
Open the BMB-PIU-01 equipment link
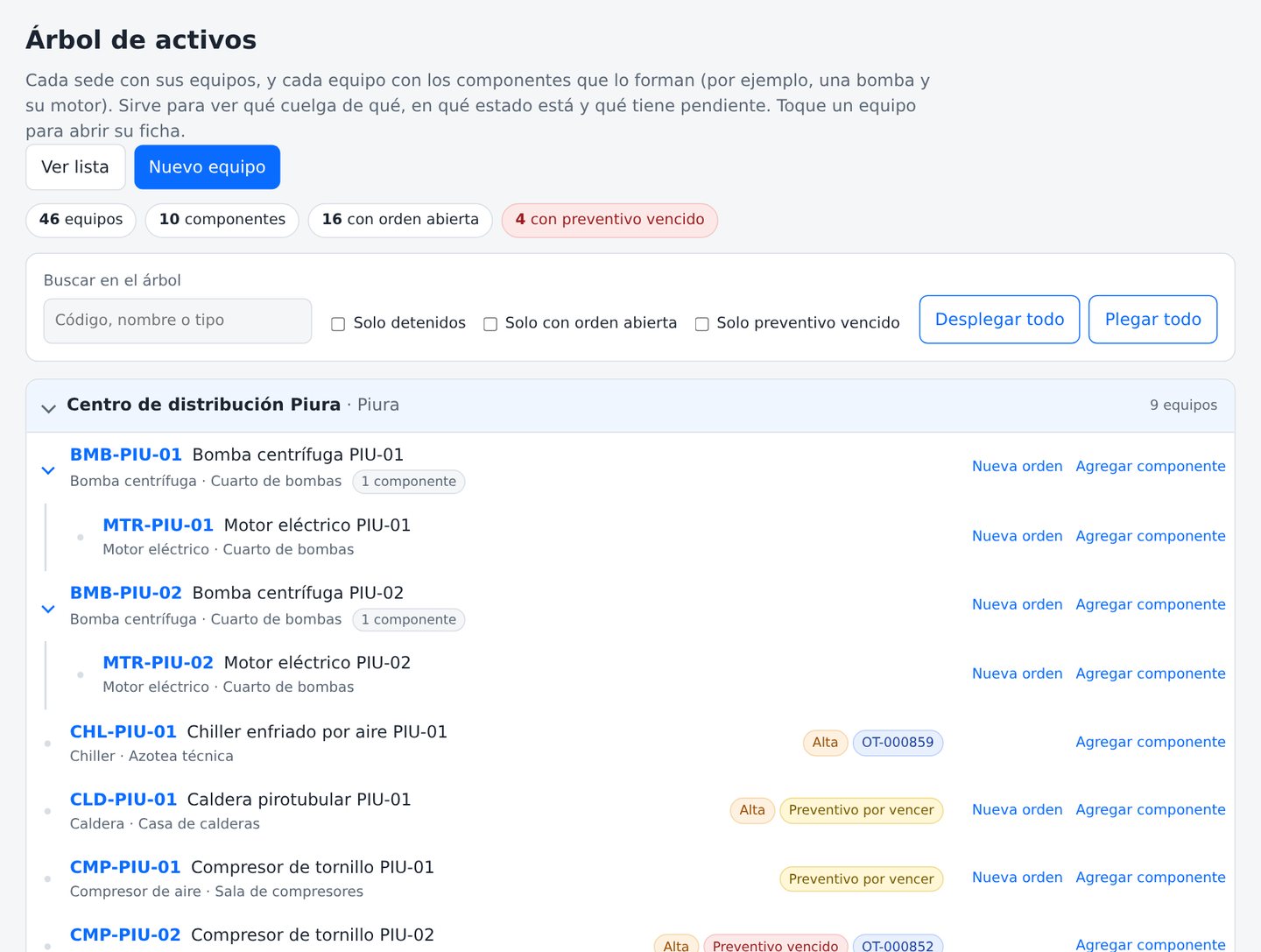tap(126, 455)
